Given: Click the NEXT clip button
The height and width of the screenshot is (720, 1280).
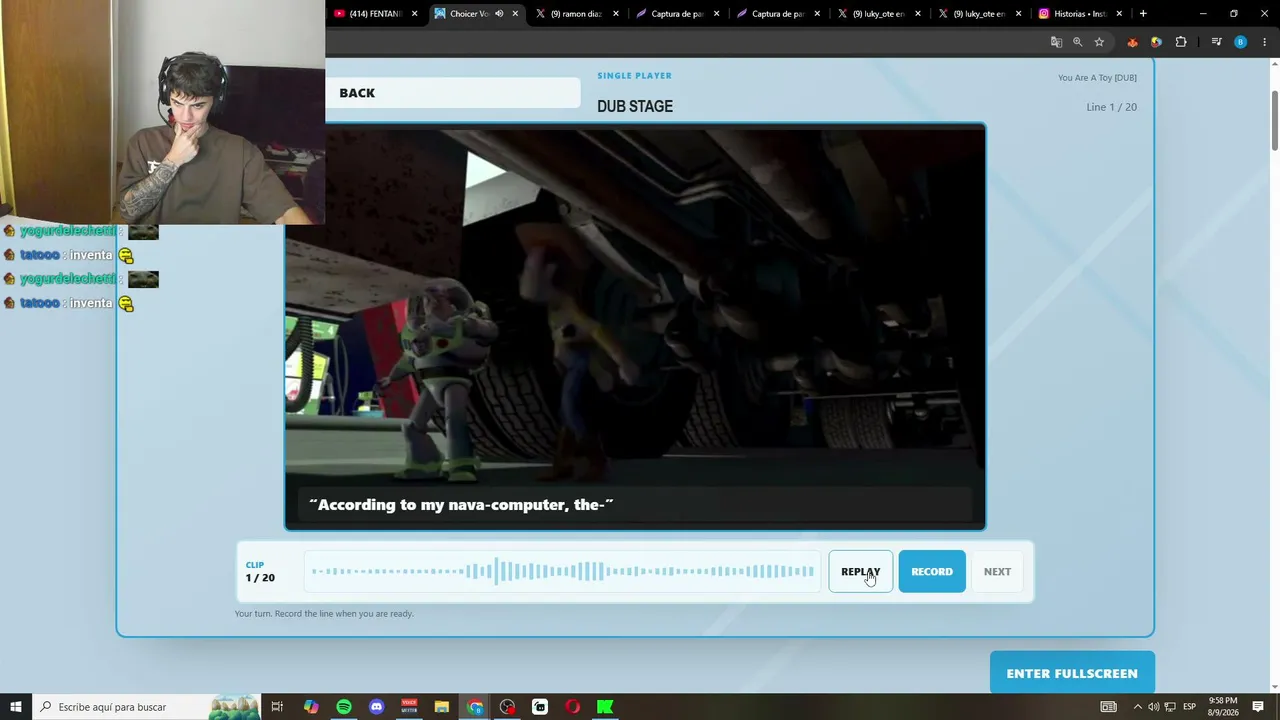Looking at the screenshot, I should tap(997, 572).
